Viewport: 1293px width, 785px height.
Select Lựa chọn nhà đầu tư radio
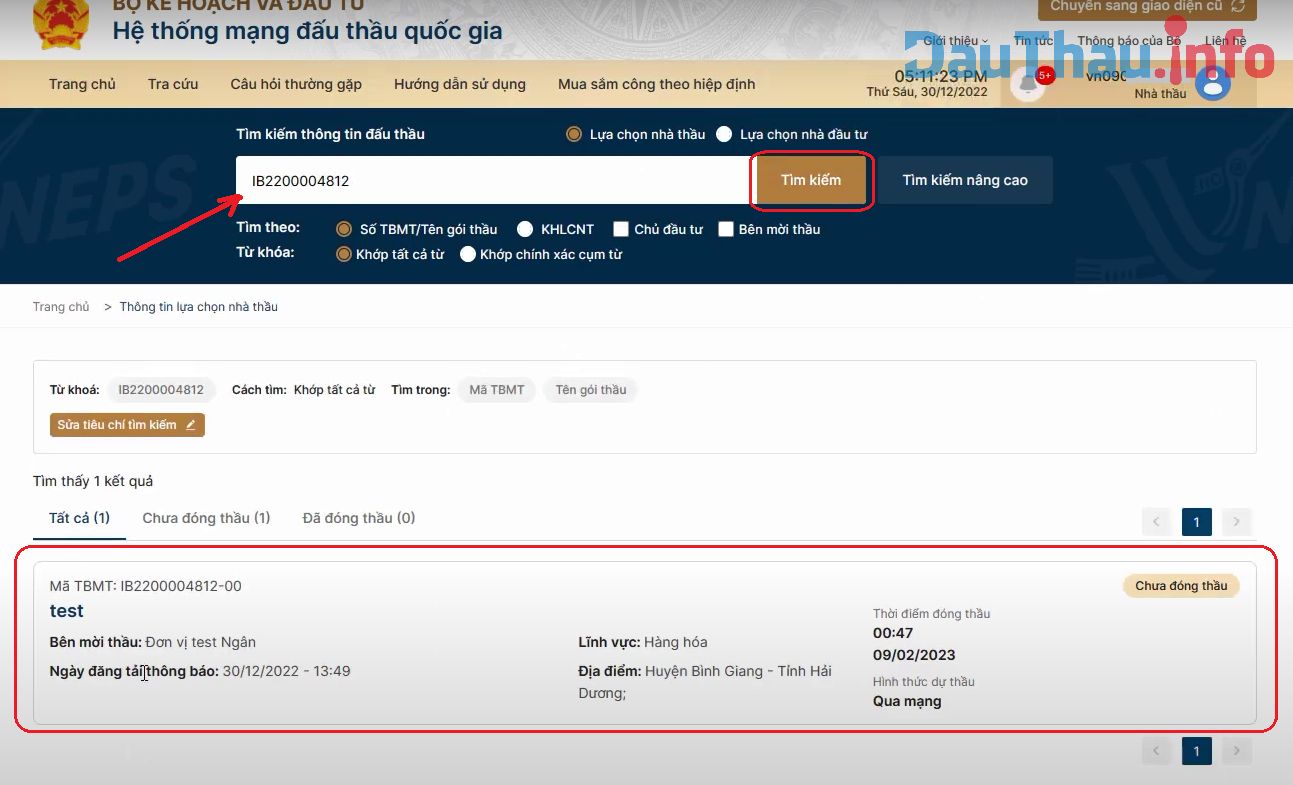coord(724,134)
